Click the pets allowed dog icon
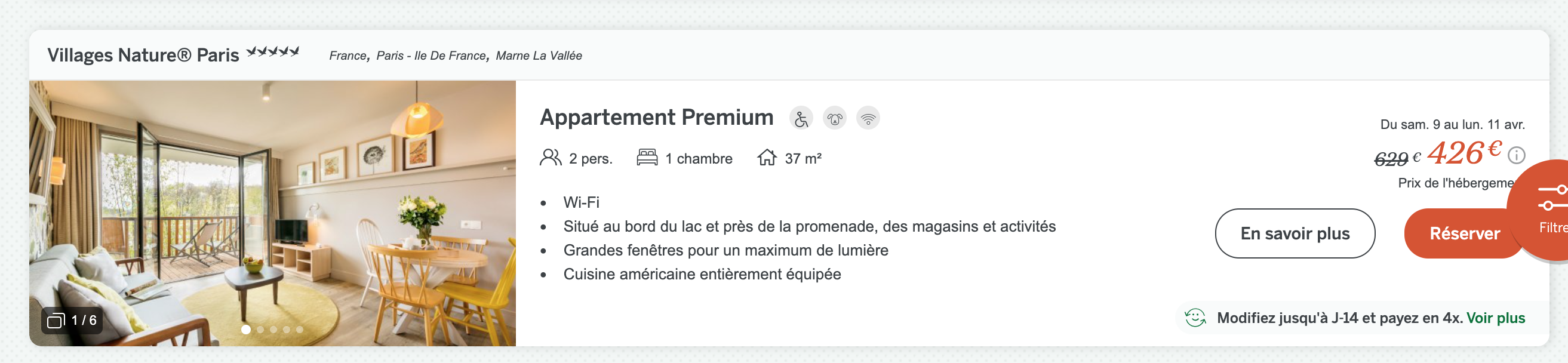 click(835, 118)
